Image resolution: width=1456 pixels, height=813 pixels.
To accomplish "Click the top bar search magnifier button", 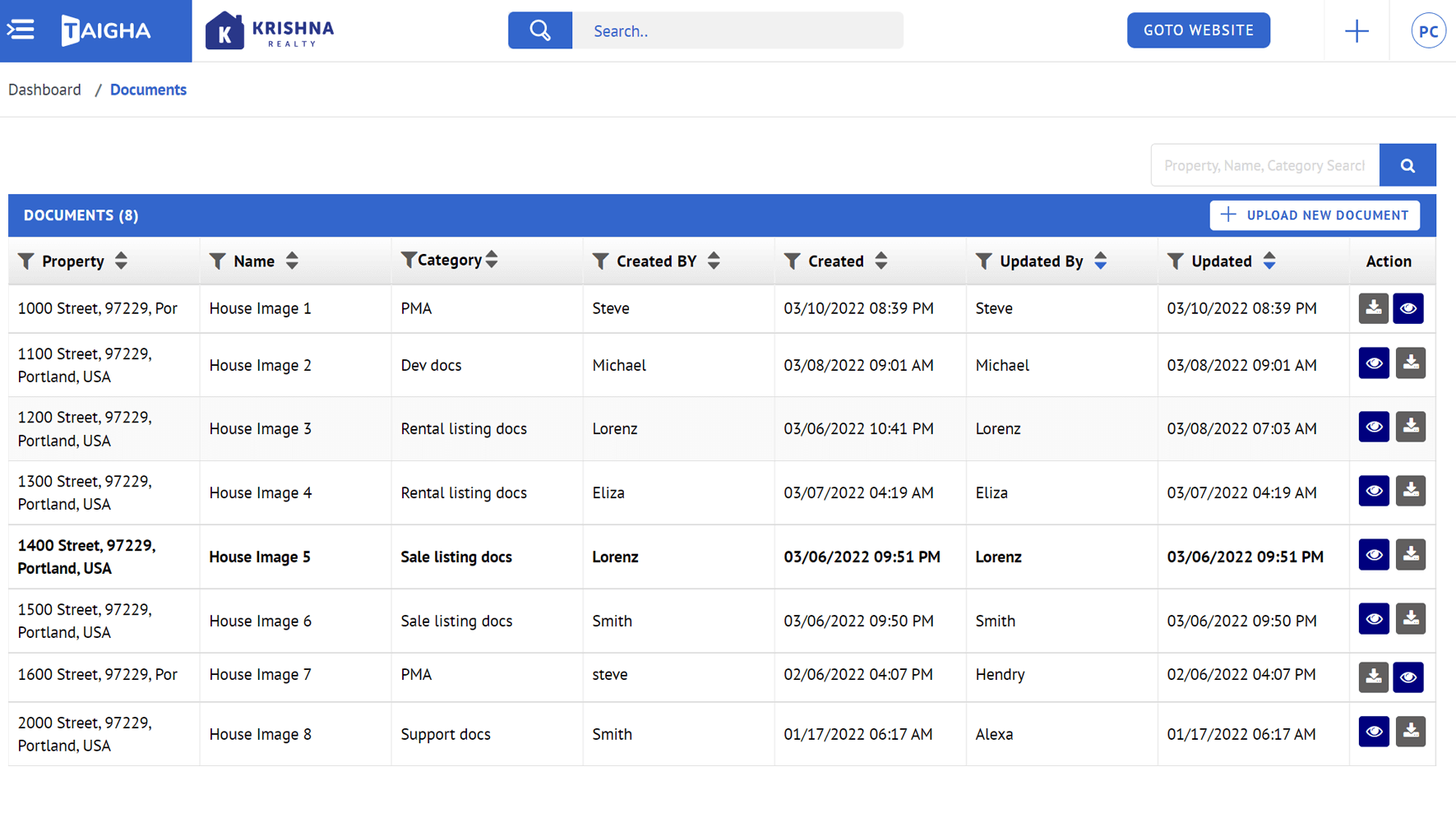I will click(540, 30).
